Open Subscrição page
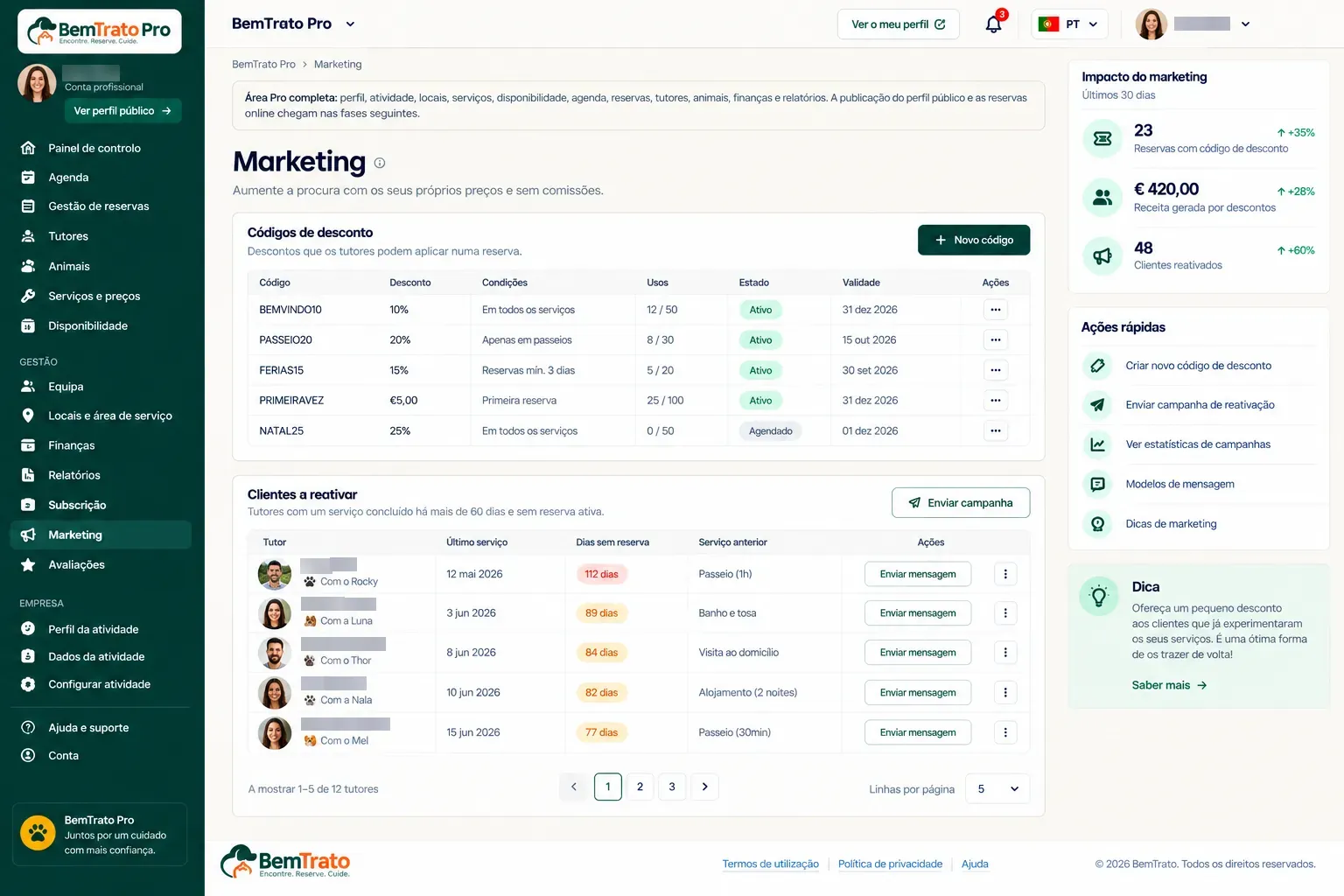This screenshot has width=1344, height=896. [x=77, y=505]
